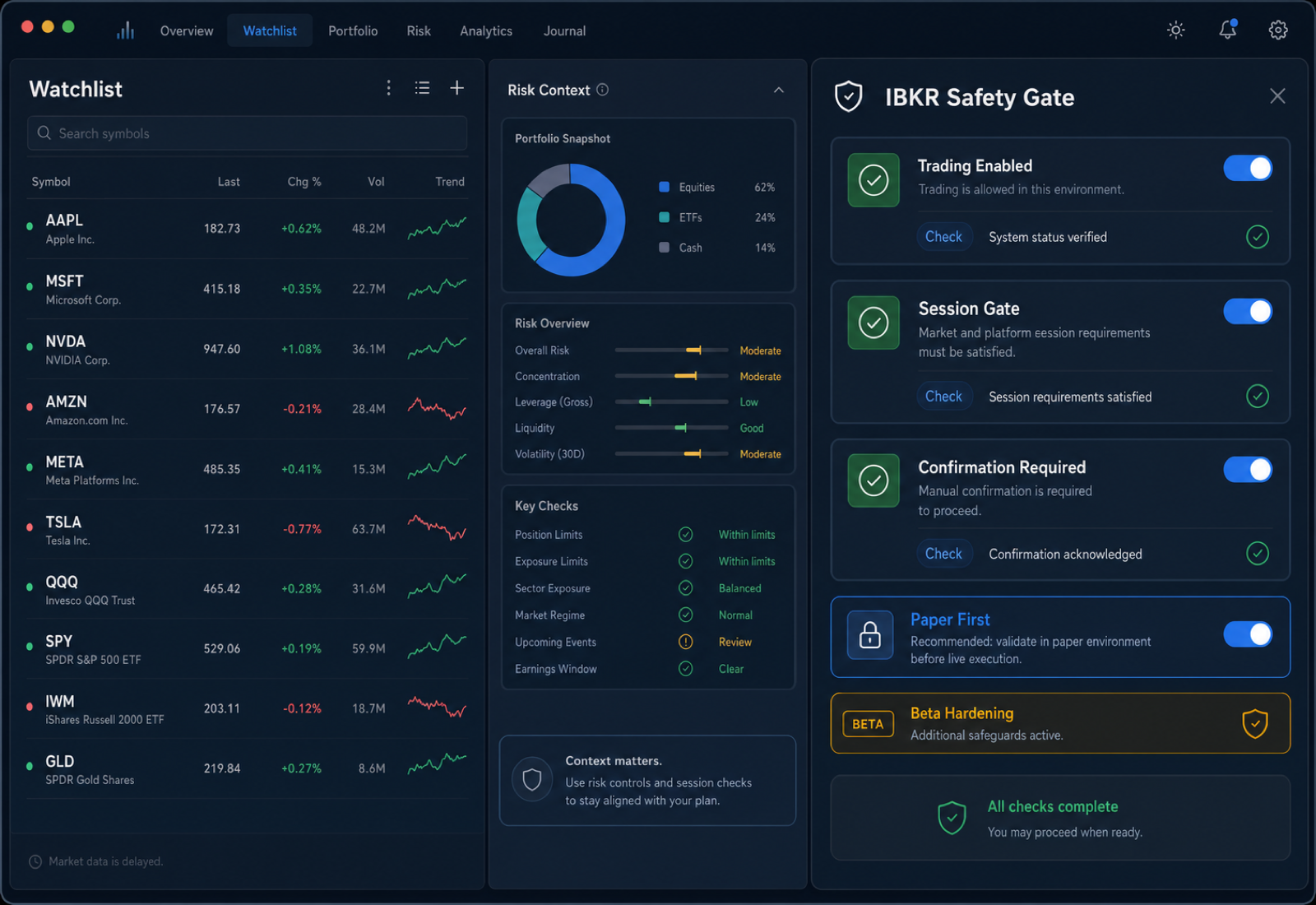Open Watchlist three-dot options menu
Viewport: 1316px width, 905px height.
[x=389, y=88]
